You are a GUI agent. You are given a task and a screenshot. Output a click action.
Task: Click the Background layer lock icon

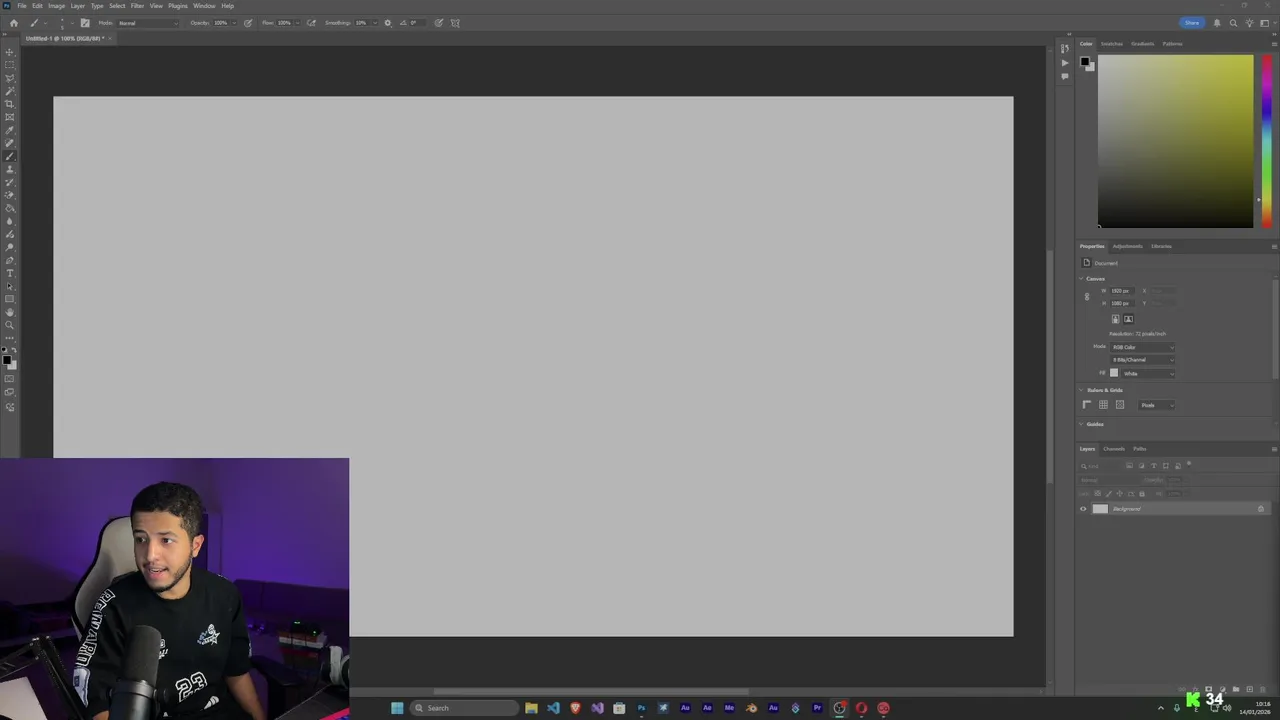pyautogui.click(x=1260, y=509)
